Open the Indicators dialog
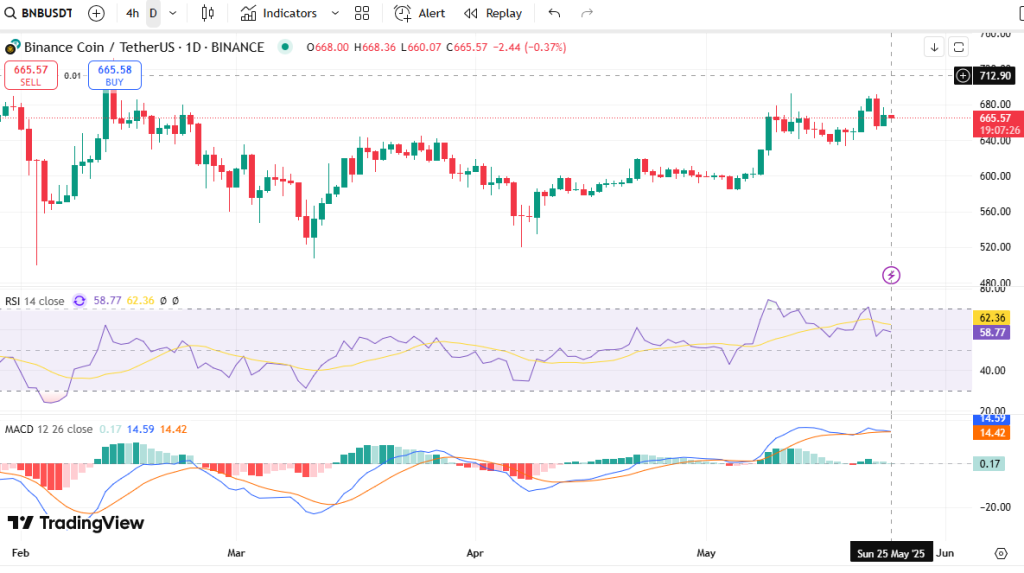 (x=279, y=13)
